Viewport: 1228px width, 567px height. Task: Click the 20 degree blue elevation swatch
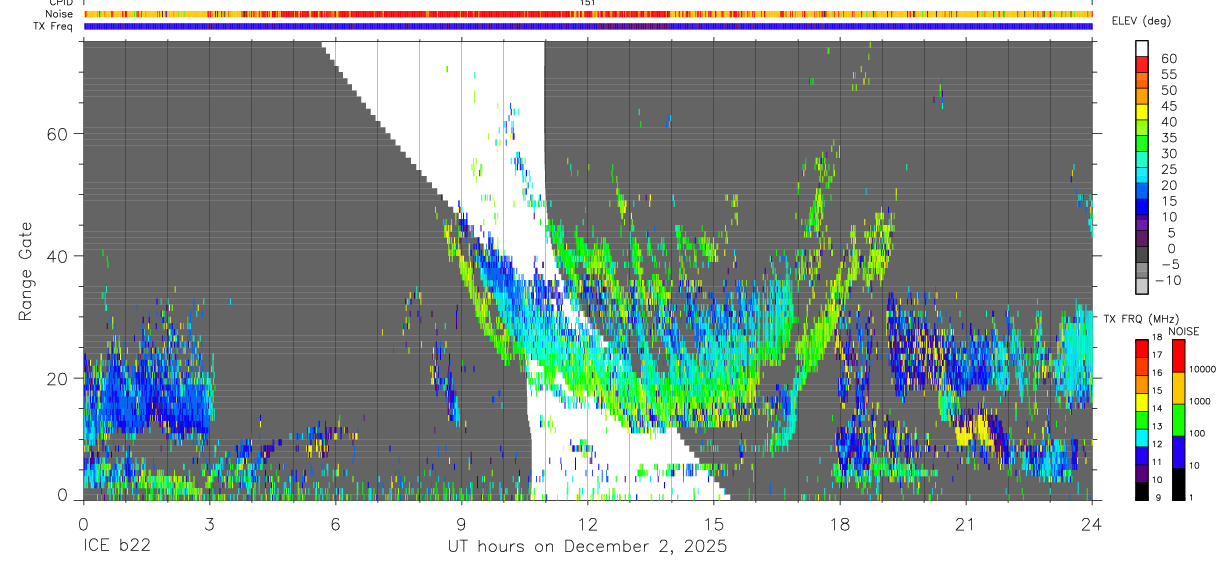pos(1142,192)
